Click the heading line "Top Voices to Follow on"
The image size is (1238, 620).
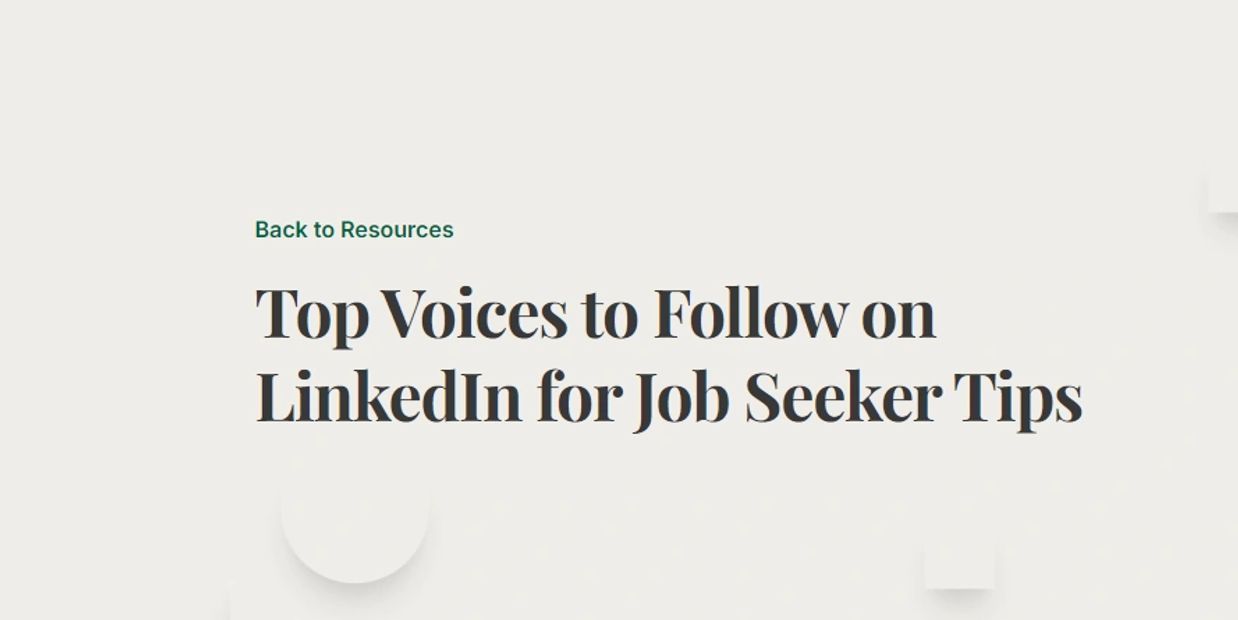[x=596, y=313]
